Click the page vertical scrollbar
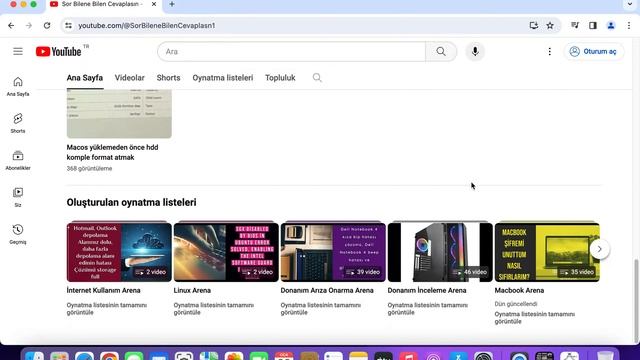 637,300
